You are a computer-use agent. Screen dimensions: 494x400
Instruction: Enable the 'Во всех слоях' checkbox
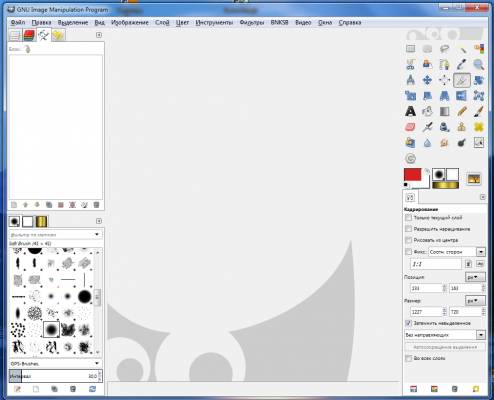tap(408, 358)
